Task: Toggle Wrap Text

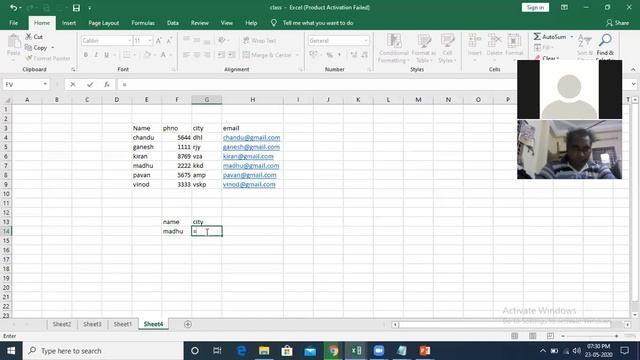Action: tap(260, 40)
